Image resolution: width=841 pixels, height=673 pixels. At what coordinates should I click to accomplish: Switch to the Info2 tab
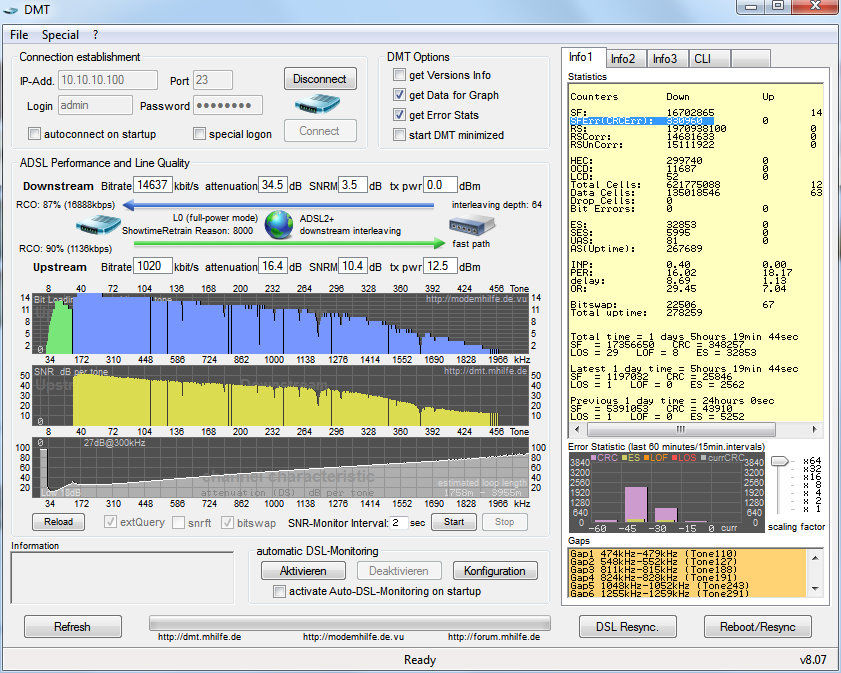click(623, 58)
